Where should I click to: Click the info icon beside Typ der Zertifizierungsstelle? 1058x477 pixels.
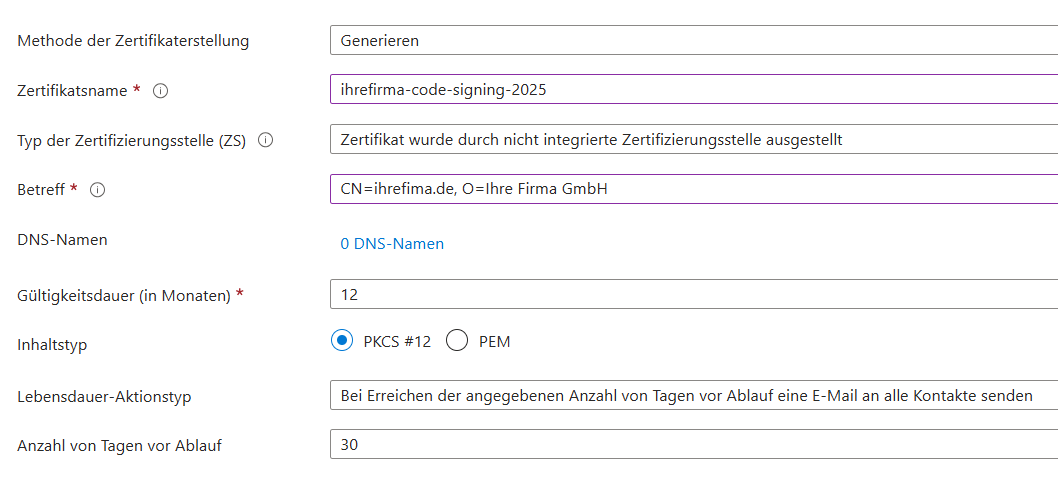click(266, 140)
